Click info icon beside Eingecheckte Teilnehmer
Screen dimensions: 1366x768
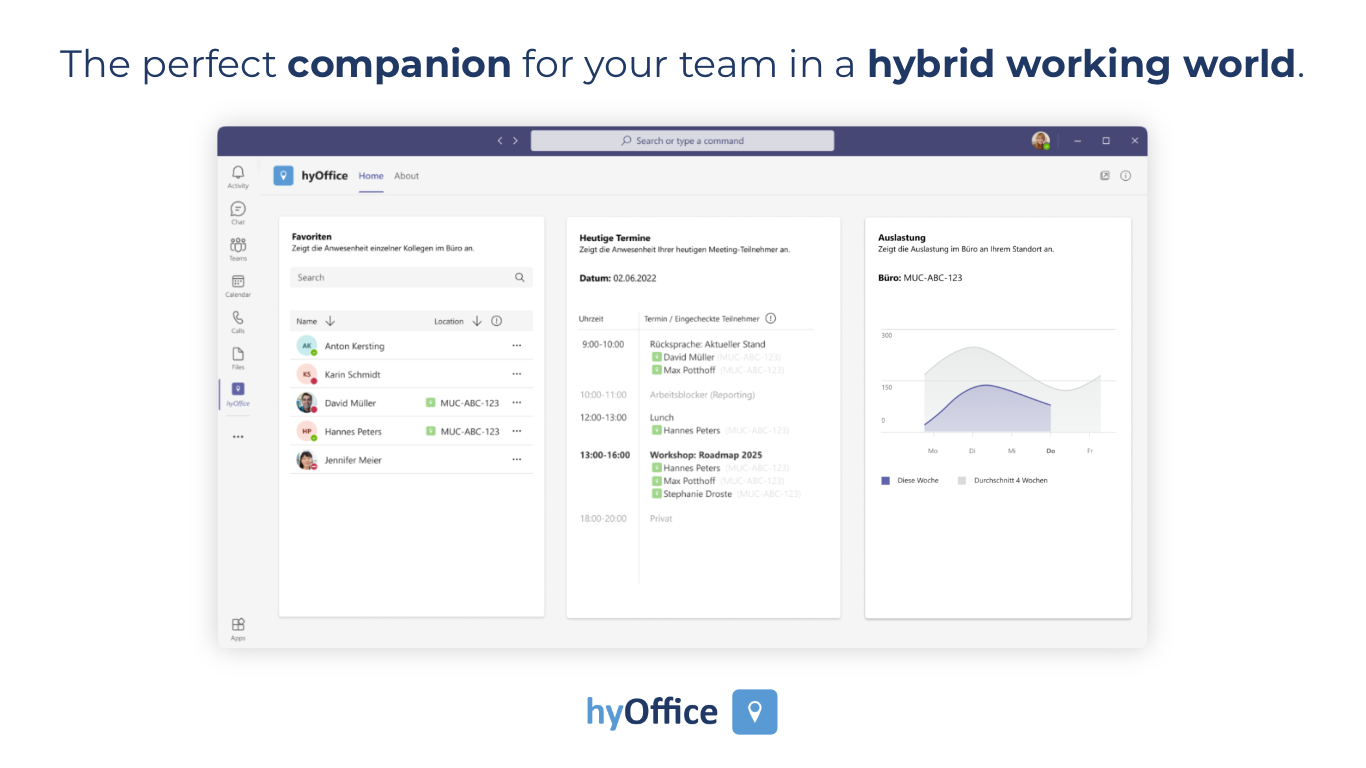(x=770, y=319)
